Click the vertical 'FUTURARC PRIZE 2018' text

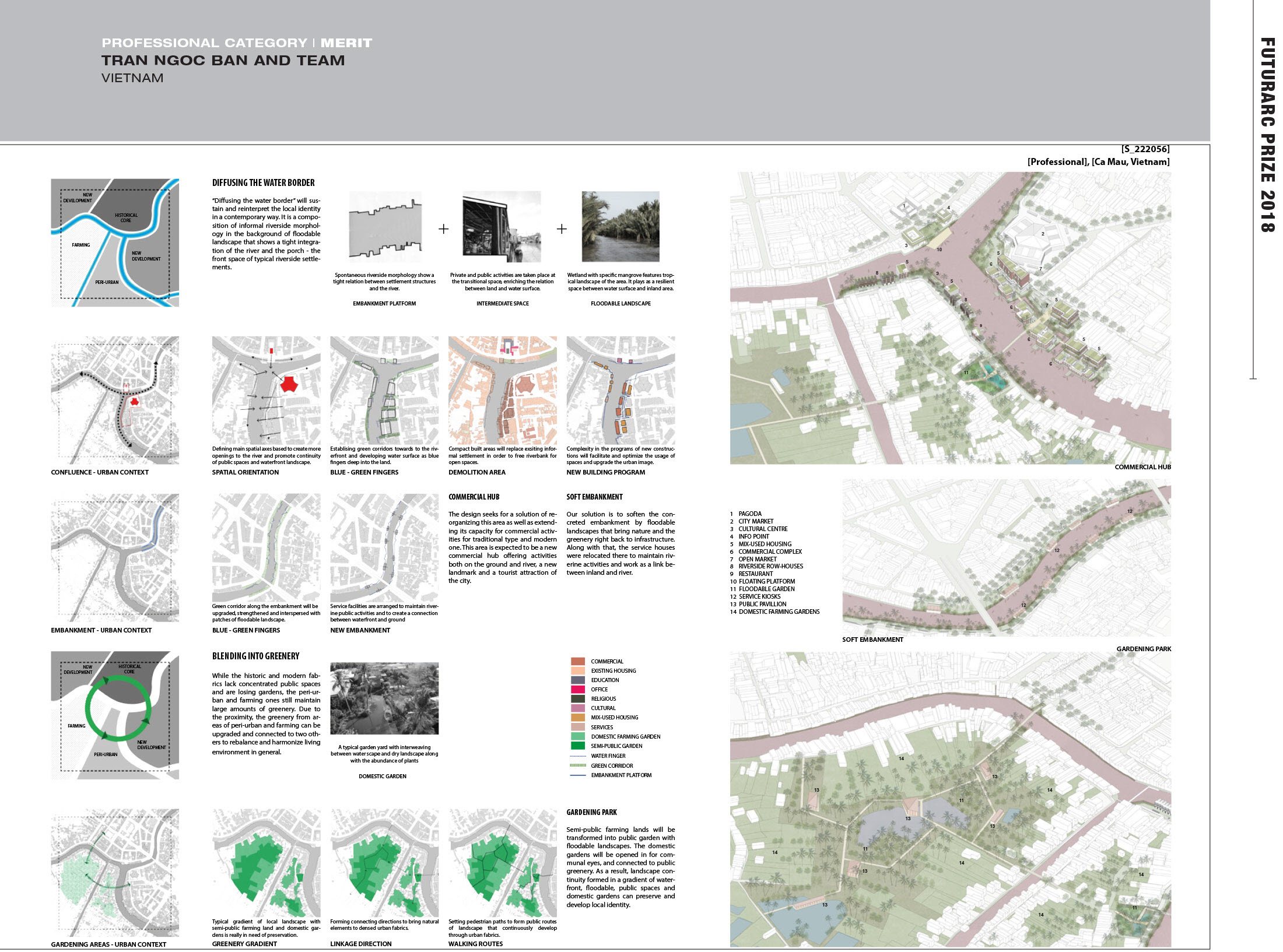click(x=1267, y=135)
